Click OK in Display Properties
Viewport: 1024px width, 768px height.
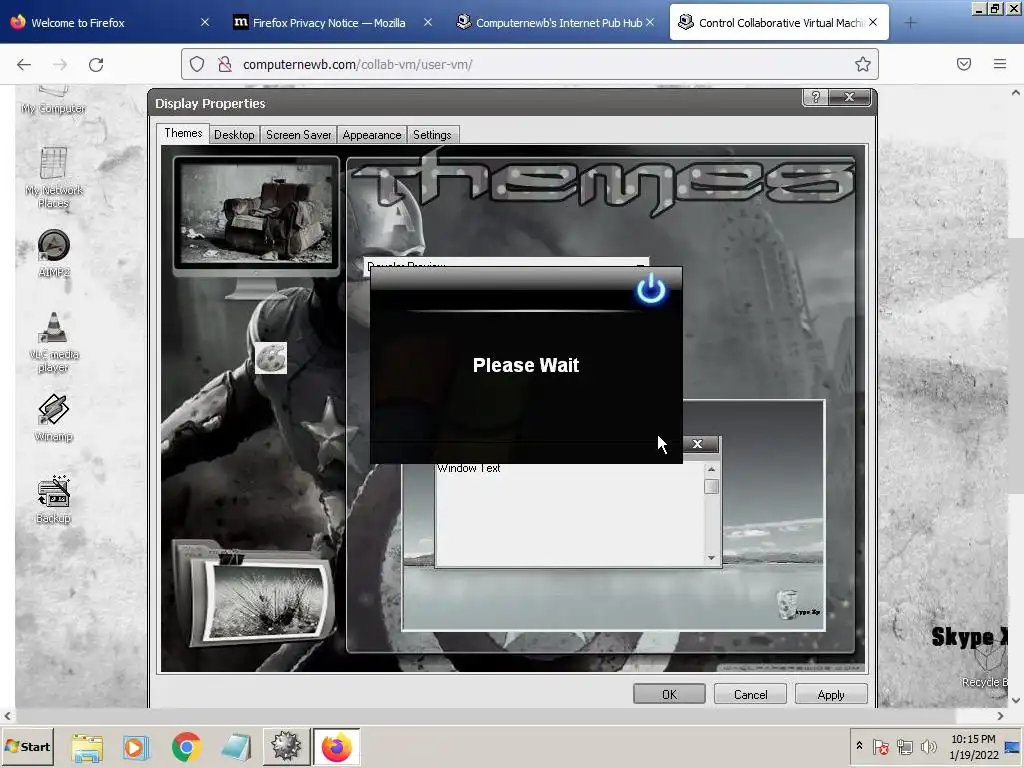[x=669, y=694]
